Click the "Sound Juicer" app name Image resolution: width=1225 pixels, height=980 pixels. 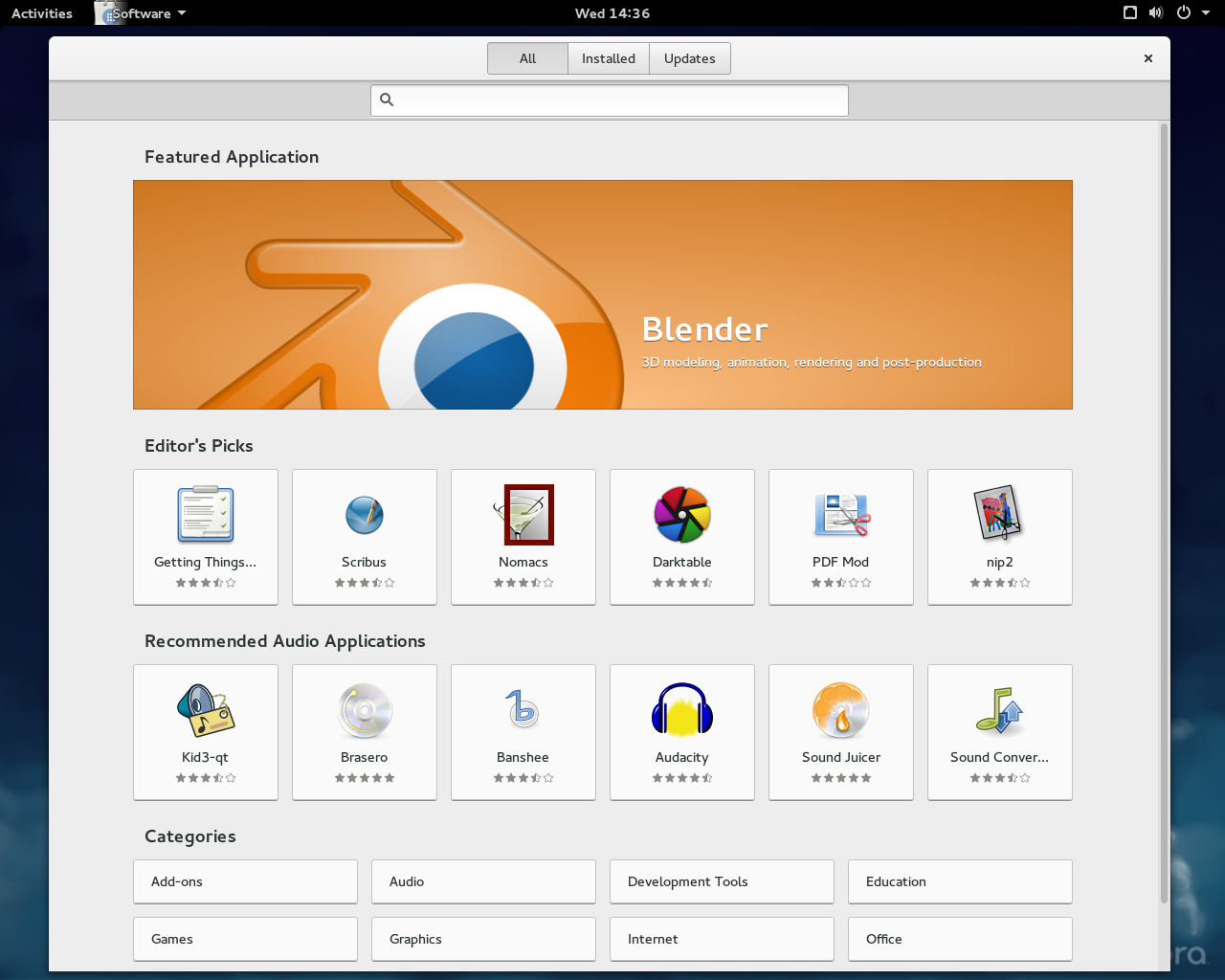pyautogui.click(x=841, y=757)
